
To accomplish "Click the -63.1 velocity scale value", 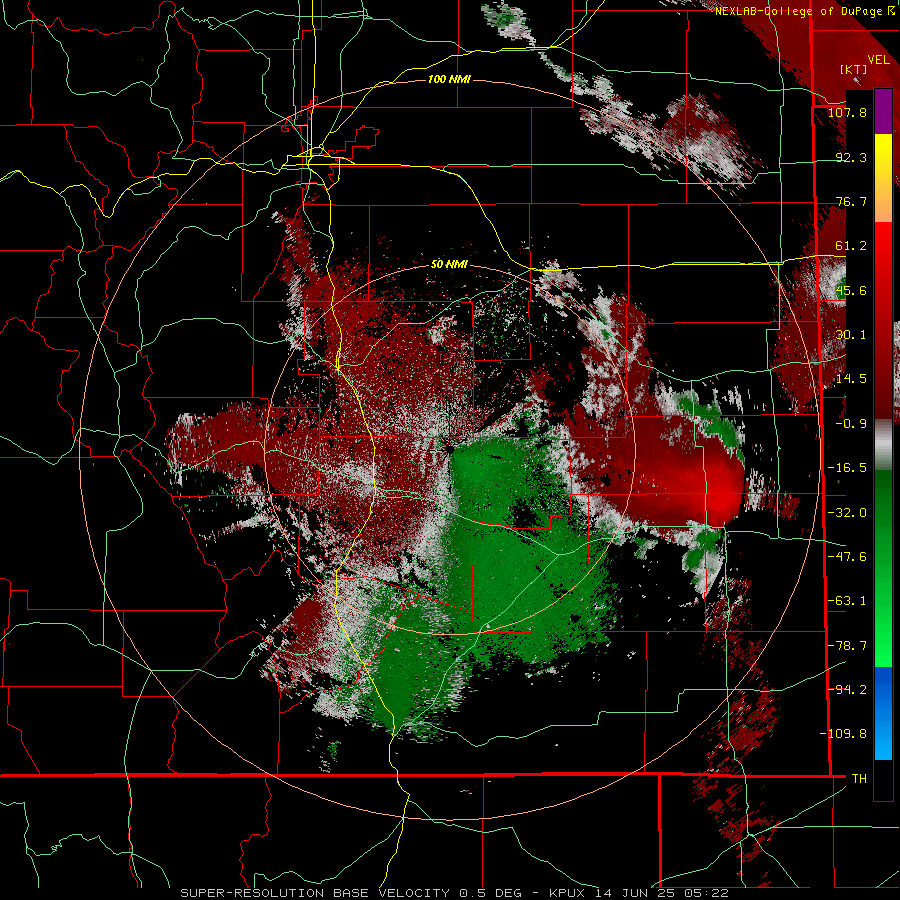I will pos(847,601).
